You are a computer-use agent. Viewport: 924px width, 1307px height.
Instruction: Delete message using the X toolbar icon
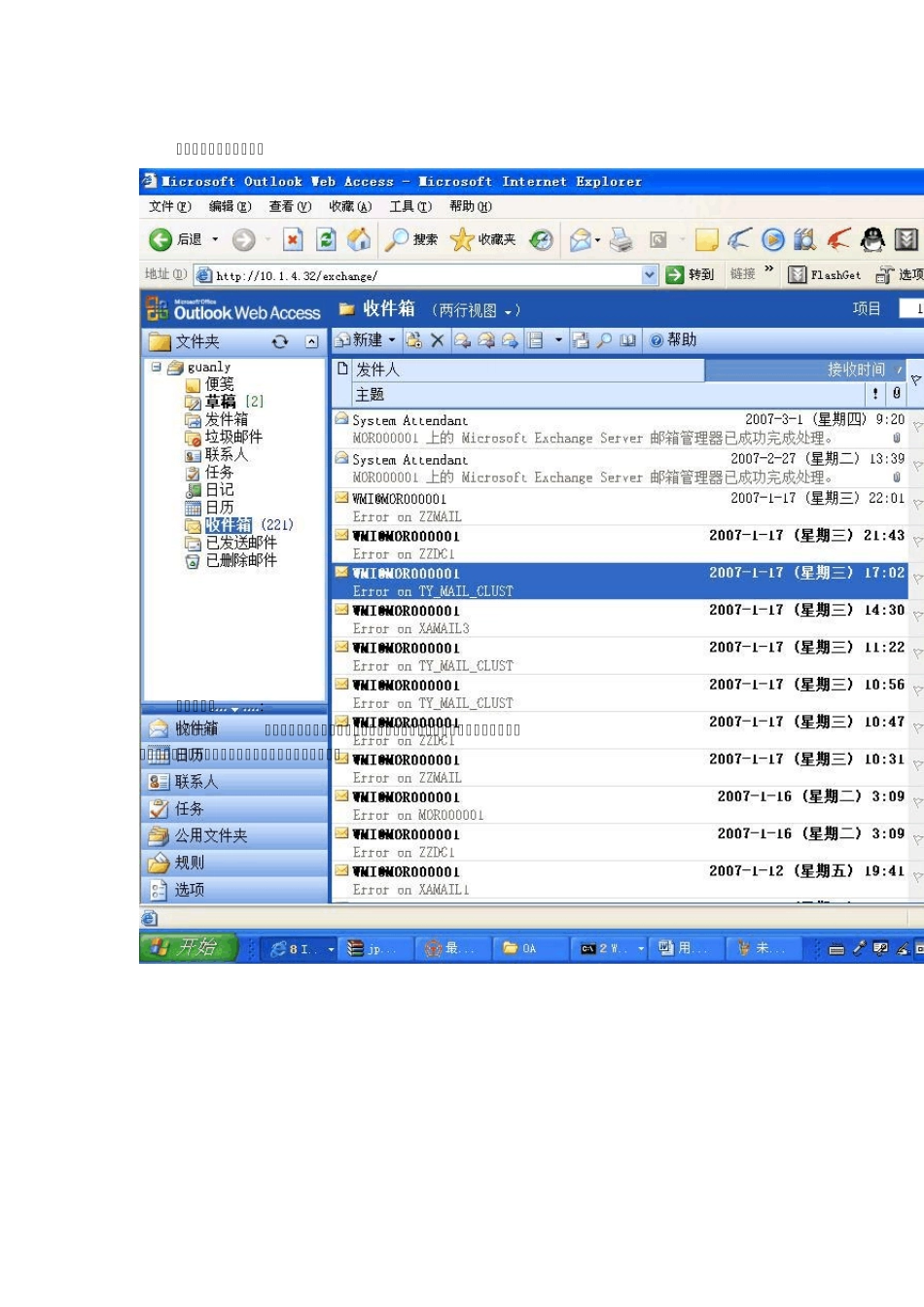click(437, 340)
